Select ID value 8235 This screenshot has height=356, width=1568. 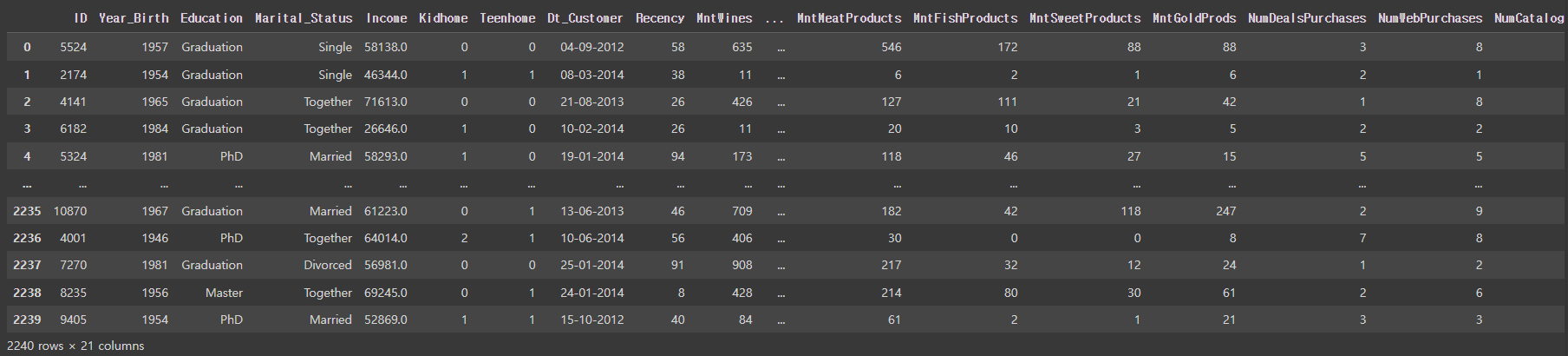tap(73, 293)
